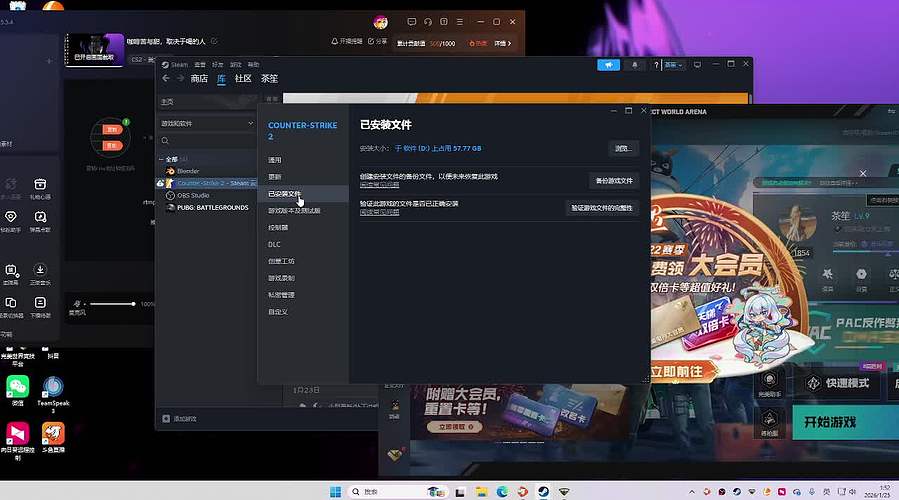This screenshot has width=899, height=500.
Task: Open the 更新 properties section
Action: [275, 177]
